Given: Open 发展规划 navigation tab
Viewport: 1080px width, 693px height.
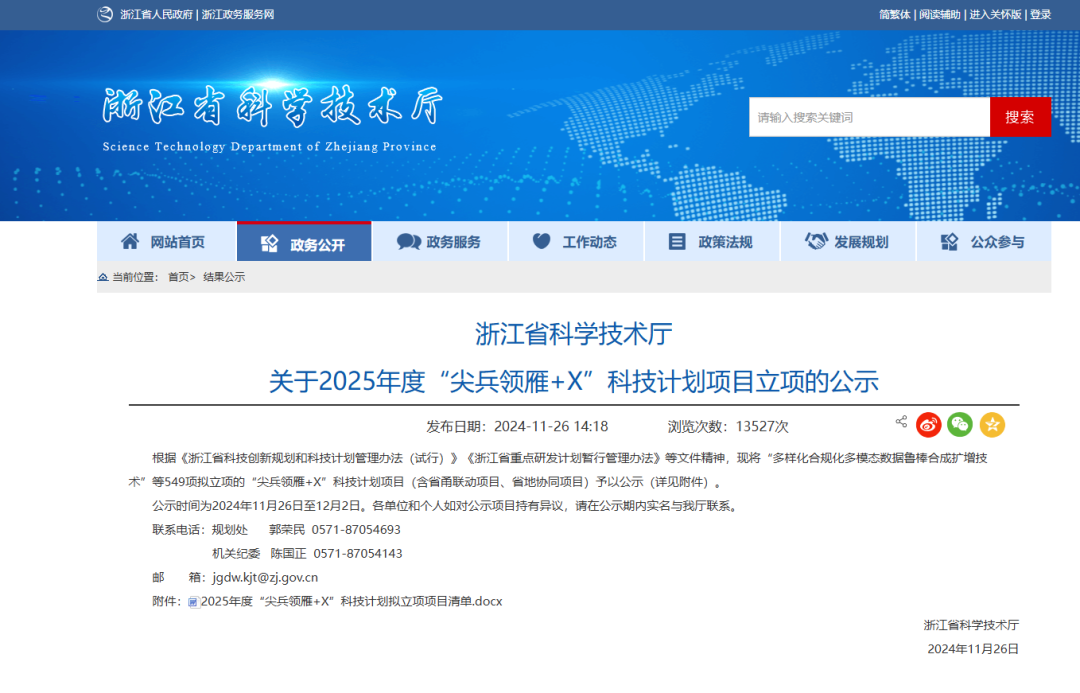Looking at the screenshot, I should click(848, 241).
